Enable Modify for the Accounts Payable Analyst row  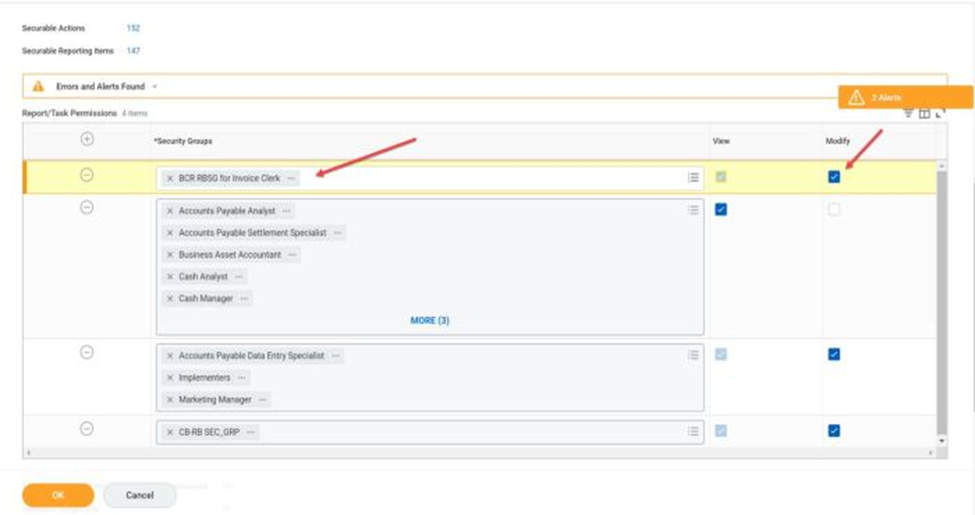pyautogui.click(x=834, y=210)
